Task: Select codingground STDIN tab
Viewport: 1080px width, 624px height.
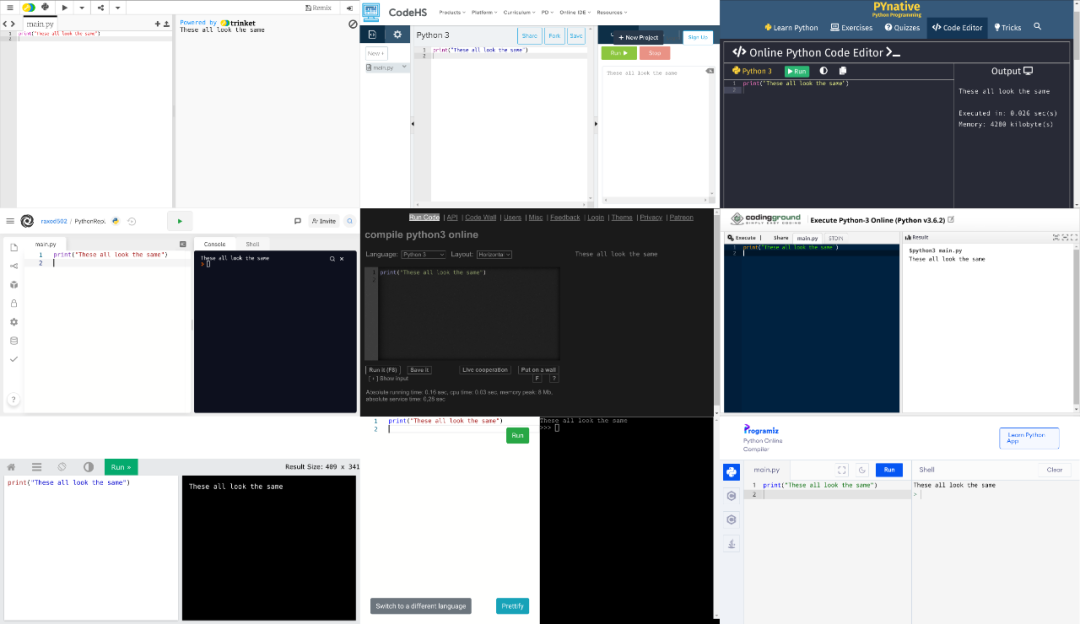Action: [835, 238]
